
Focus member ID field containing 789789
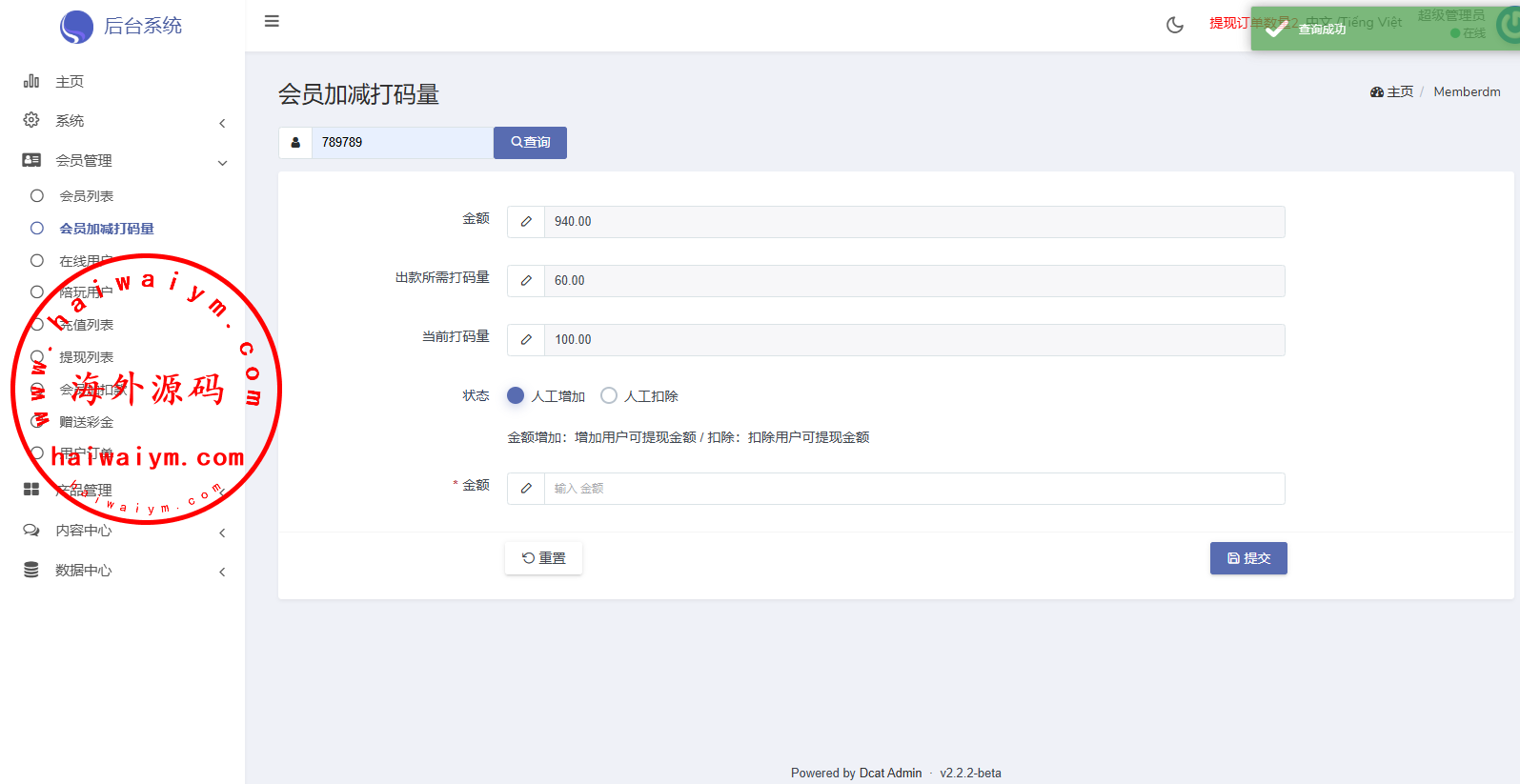[x=402, y=143]
